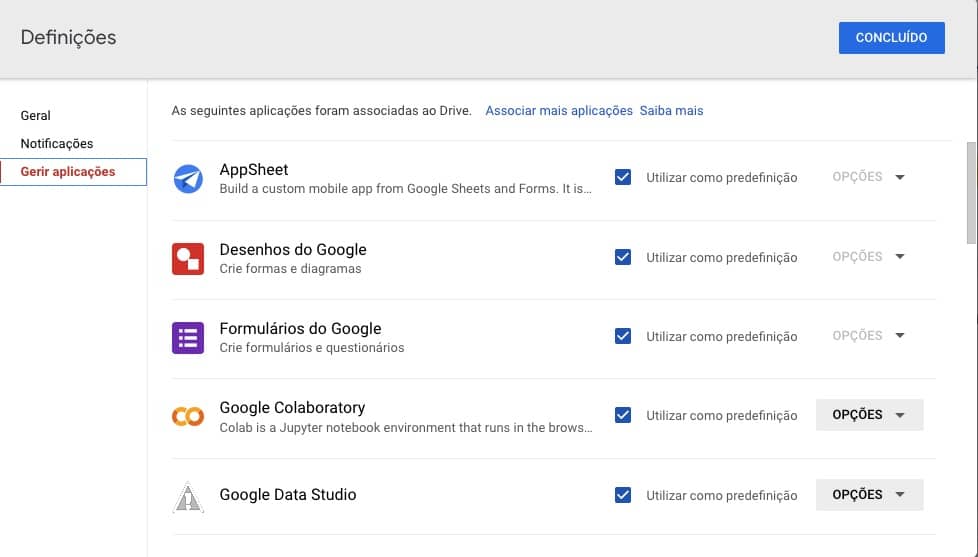Click the Google Colaboratory CO icon

(x=188, y=416)
